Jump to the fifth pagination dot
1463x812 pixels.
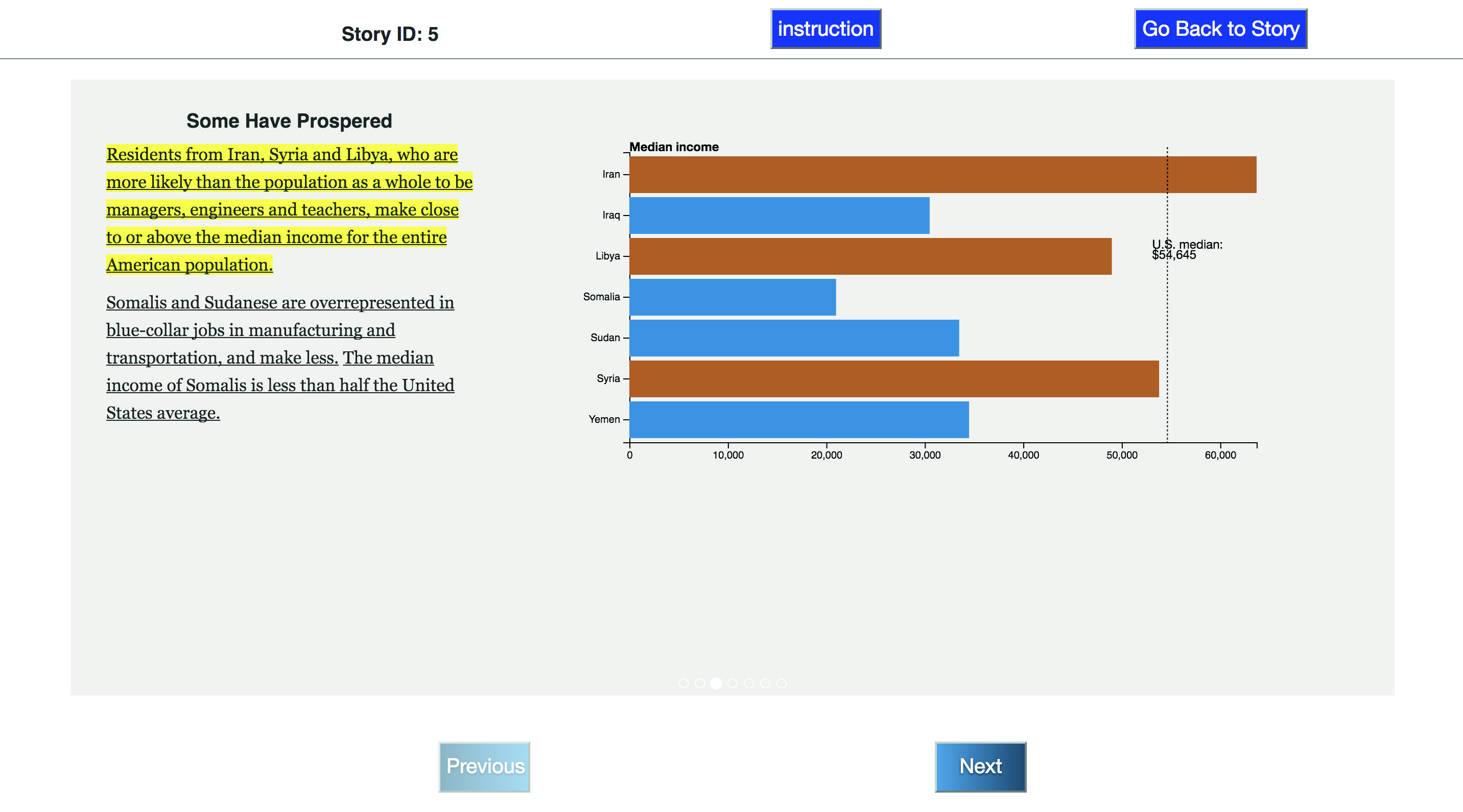coord(748,683)
